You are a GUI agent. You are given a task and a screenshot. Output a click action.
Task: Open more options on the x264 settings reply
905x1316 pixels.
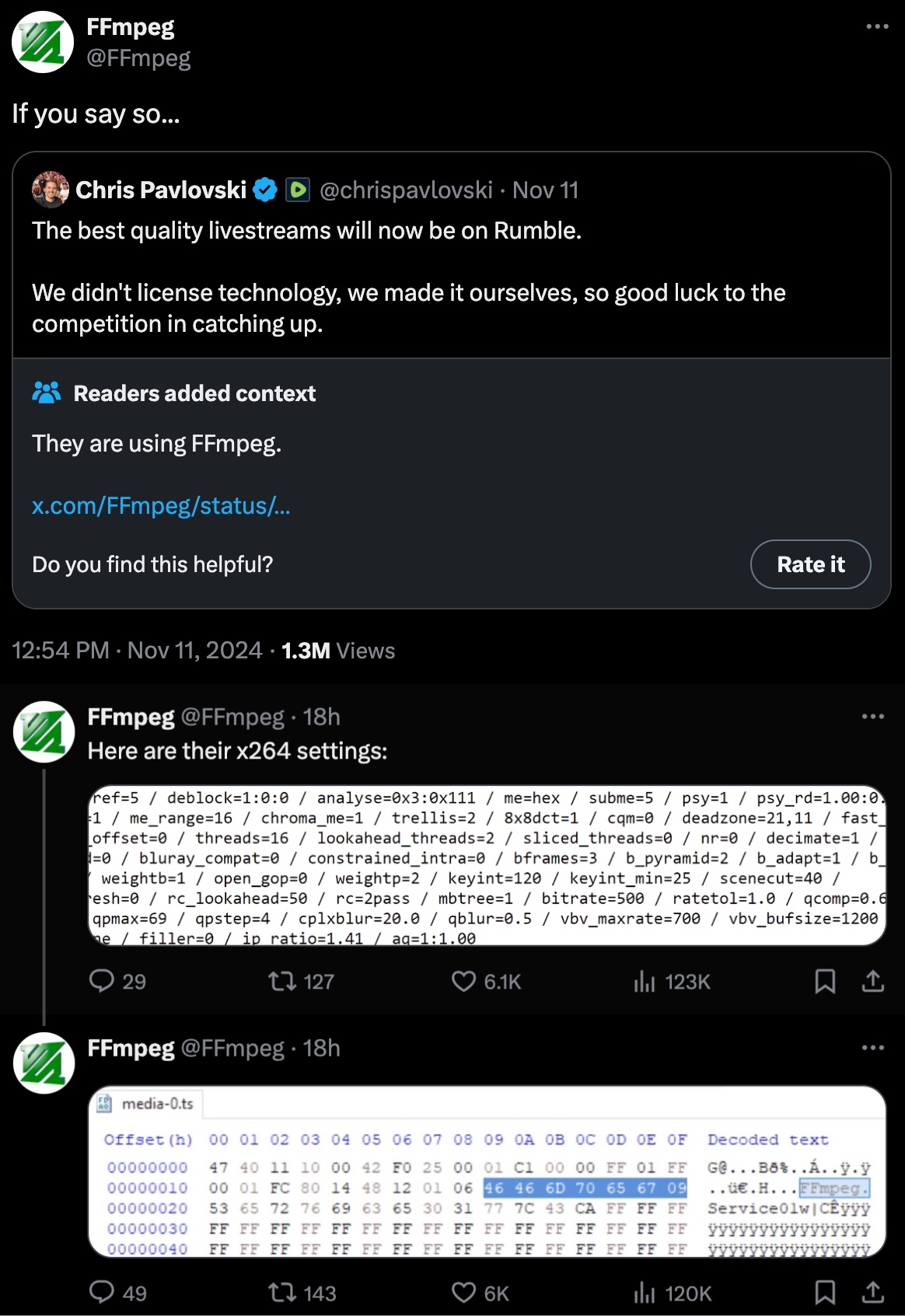pos(872,717)
